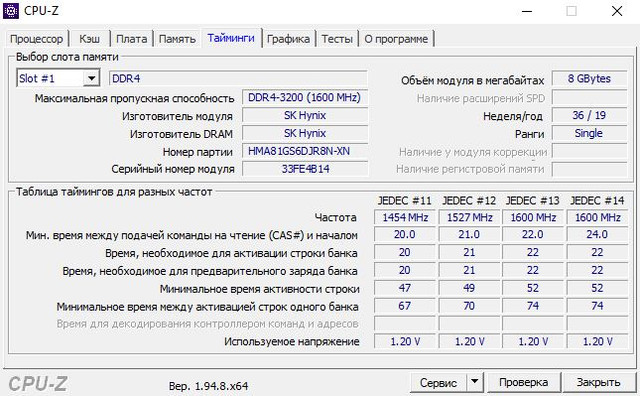Image resolution: width=640 pixels, height=396 pixels.
Task: Click the Частота row label
Action: tap(336, 218)
